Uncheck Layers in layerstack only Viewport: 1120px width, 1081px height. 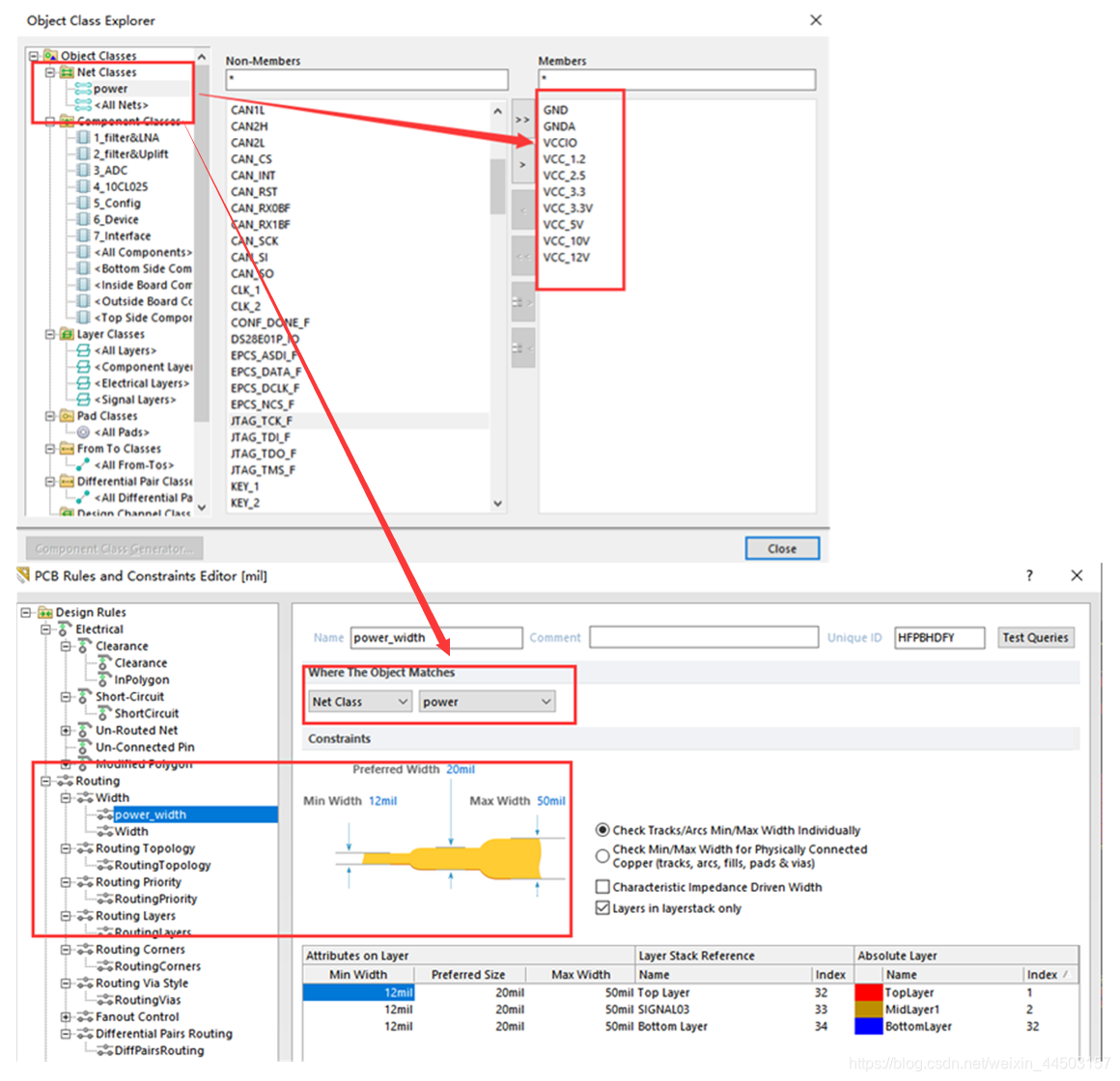pos(602,908)
